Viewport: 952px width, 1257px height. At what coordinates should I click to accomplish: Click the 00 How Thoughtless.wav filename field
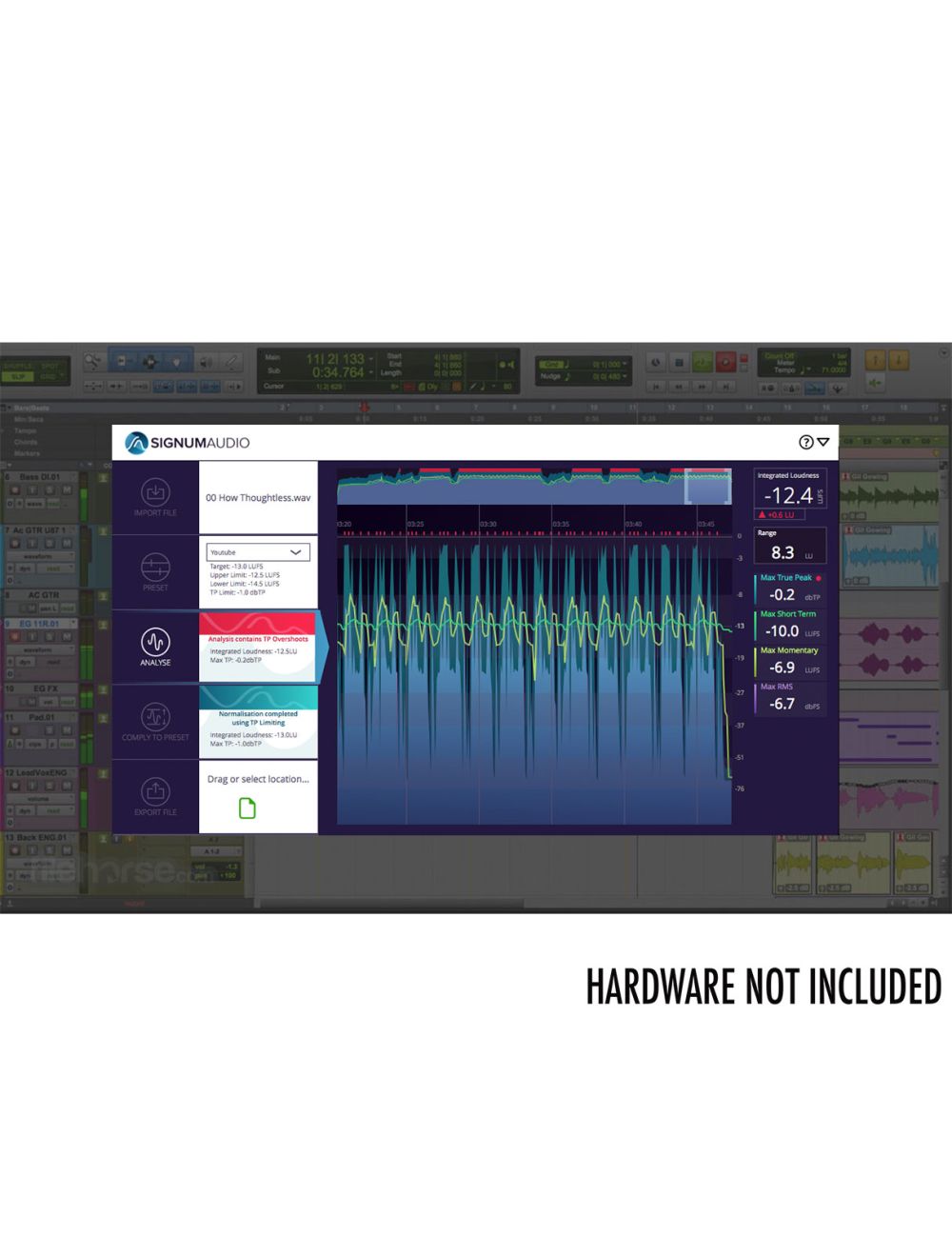click(257, 497)
